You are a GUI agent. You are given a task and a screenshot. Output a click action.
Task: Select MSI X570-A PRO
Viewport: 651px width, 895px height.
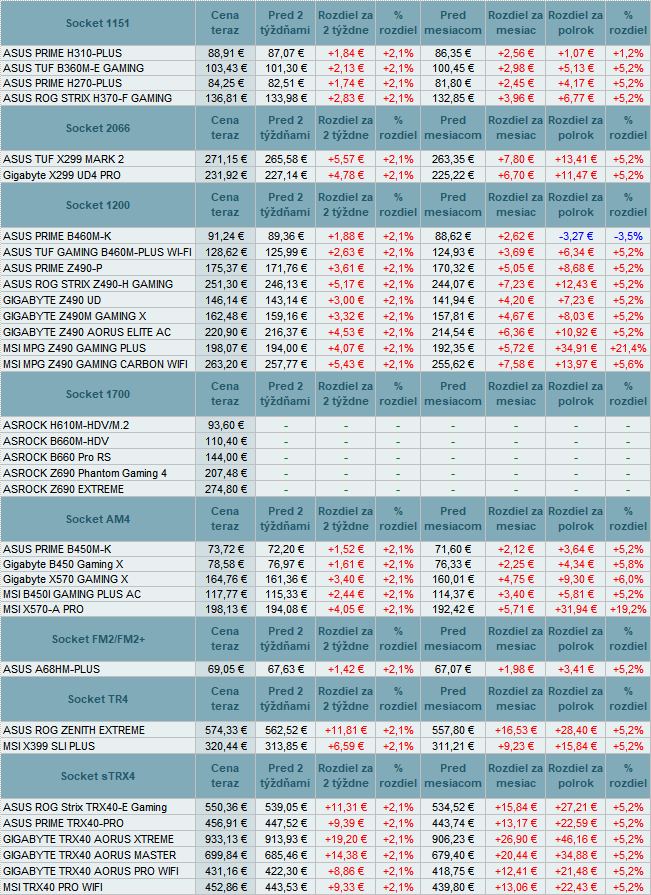tap(43, 609)
